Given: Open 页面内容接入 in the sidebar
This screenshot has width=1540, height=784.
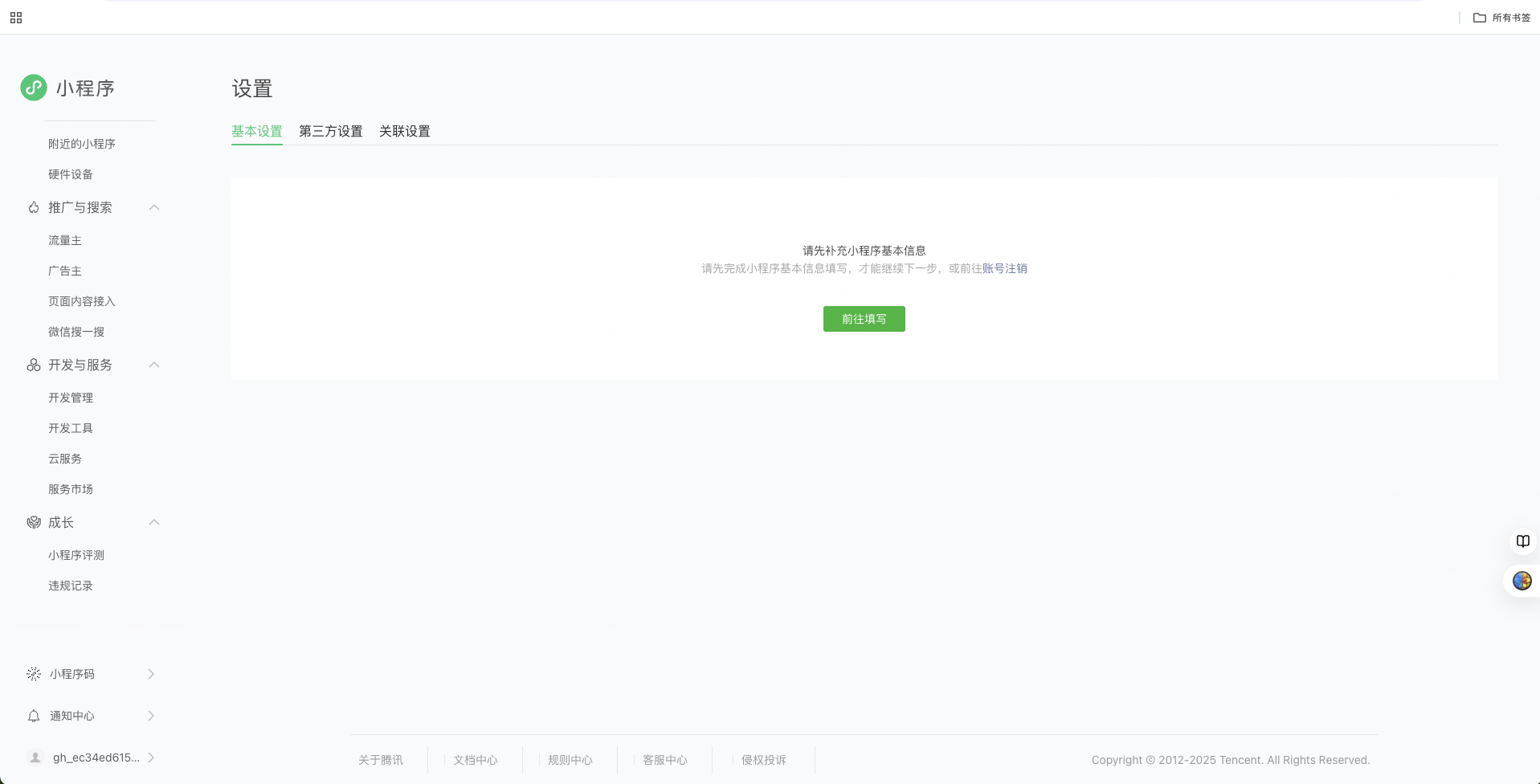Looking at the screenshot, I should click(82, 301).
